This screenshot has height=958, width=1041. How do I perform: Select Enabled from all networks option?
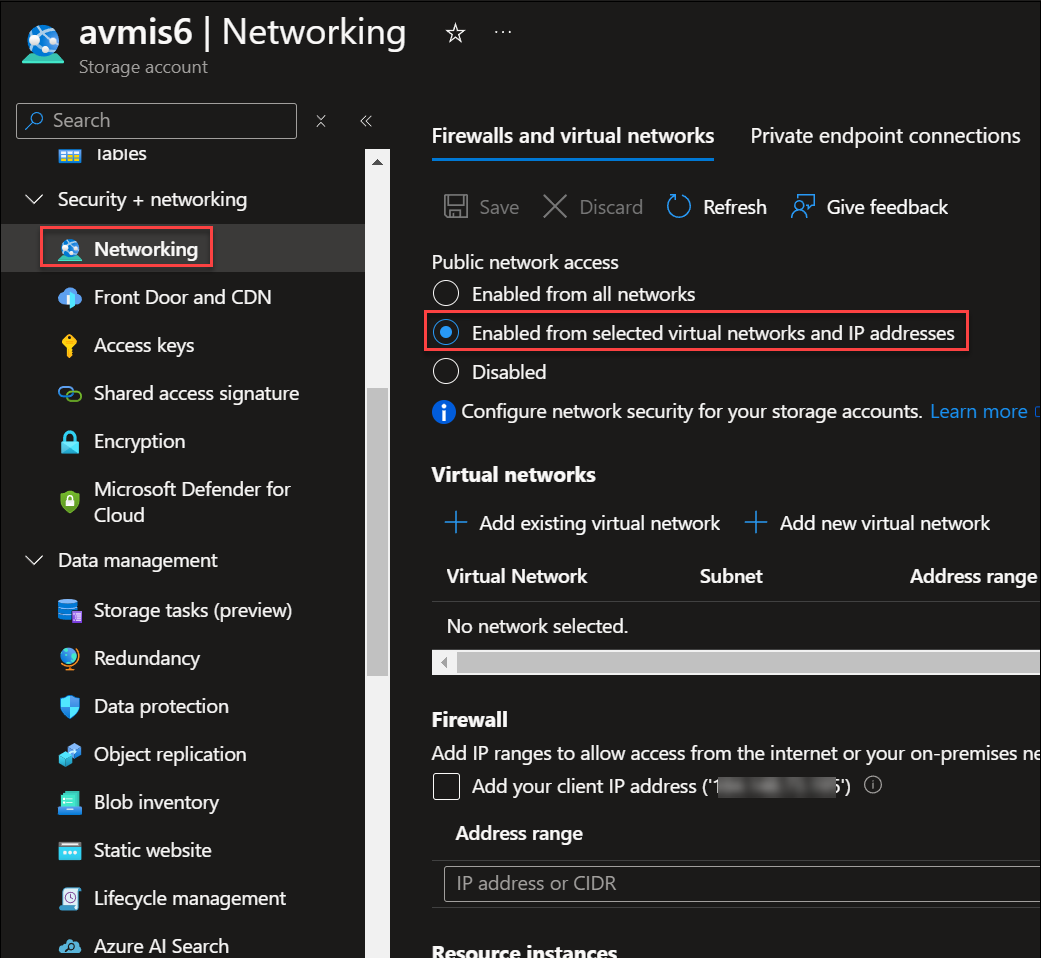[x=446, y=294]
